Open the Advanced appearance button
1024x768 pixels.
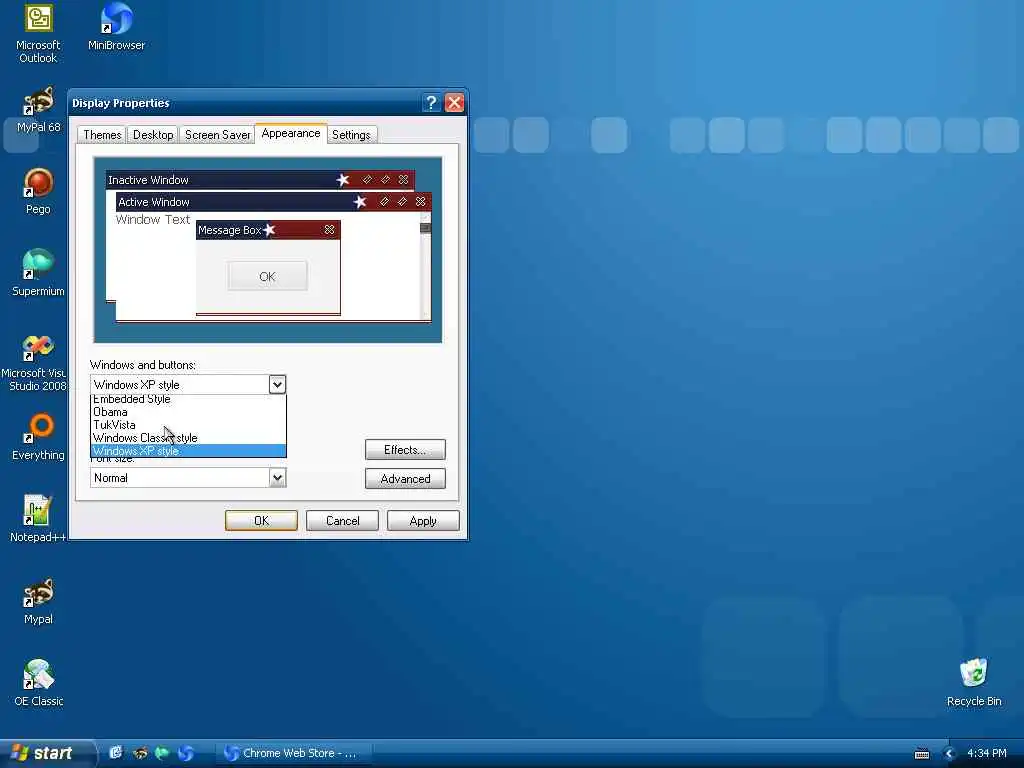click(405, 479)
